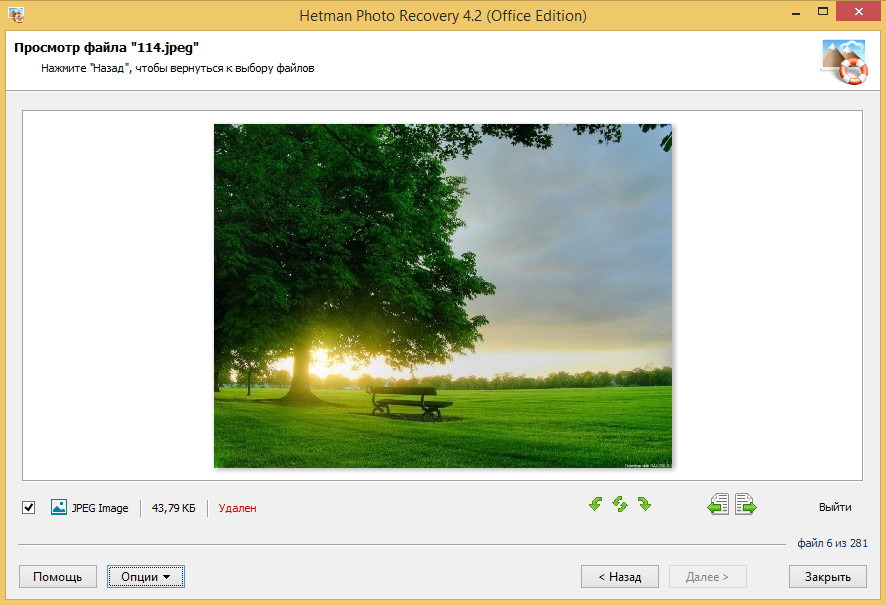Click the Закрыть button
Screen dimensions: 886x605
(x=828, y=576)
